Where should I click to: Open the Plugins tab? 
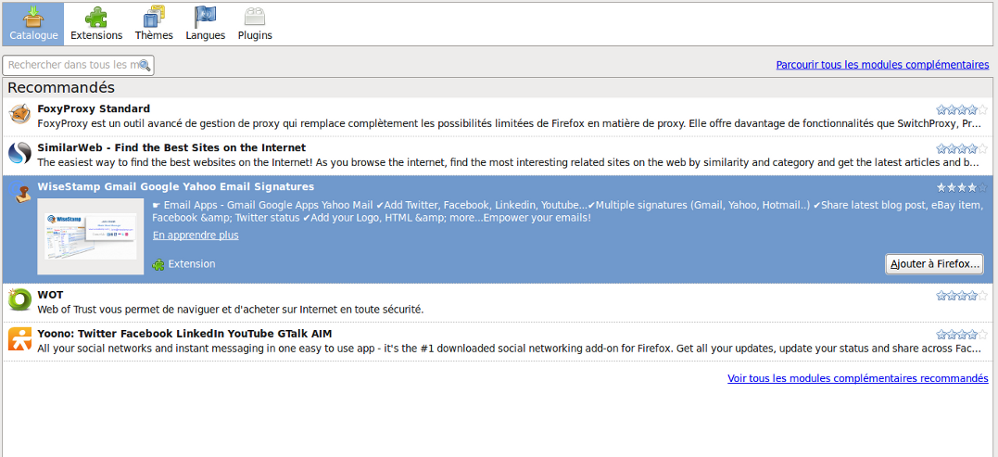tap(255, 24)
